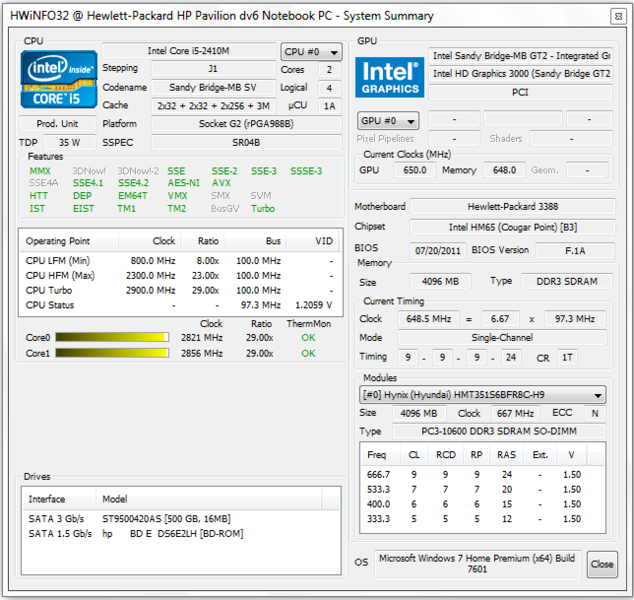Click the Sandy Bridge-MB SV codename field
The width and height of the screenshot is (634, 600).
pos(213,87)
